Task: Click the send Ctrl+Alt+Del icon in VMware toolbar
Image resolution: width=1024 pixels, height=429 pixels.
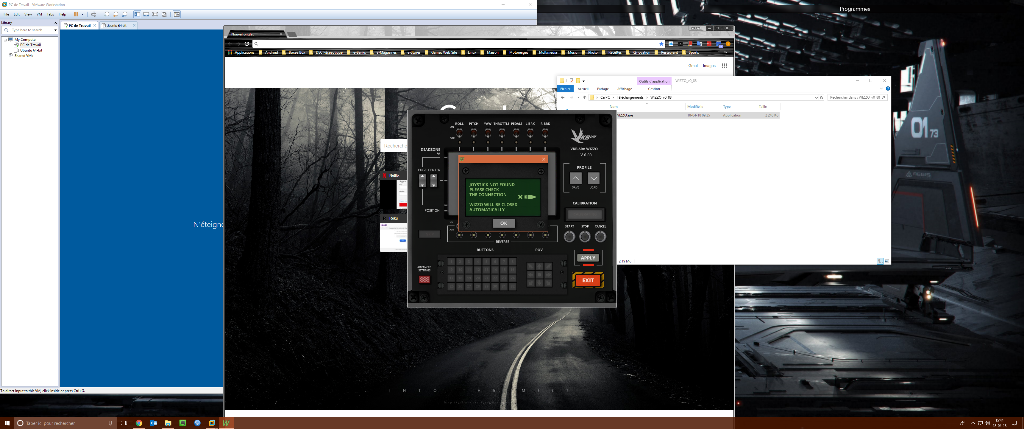Action: (93, 14)
